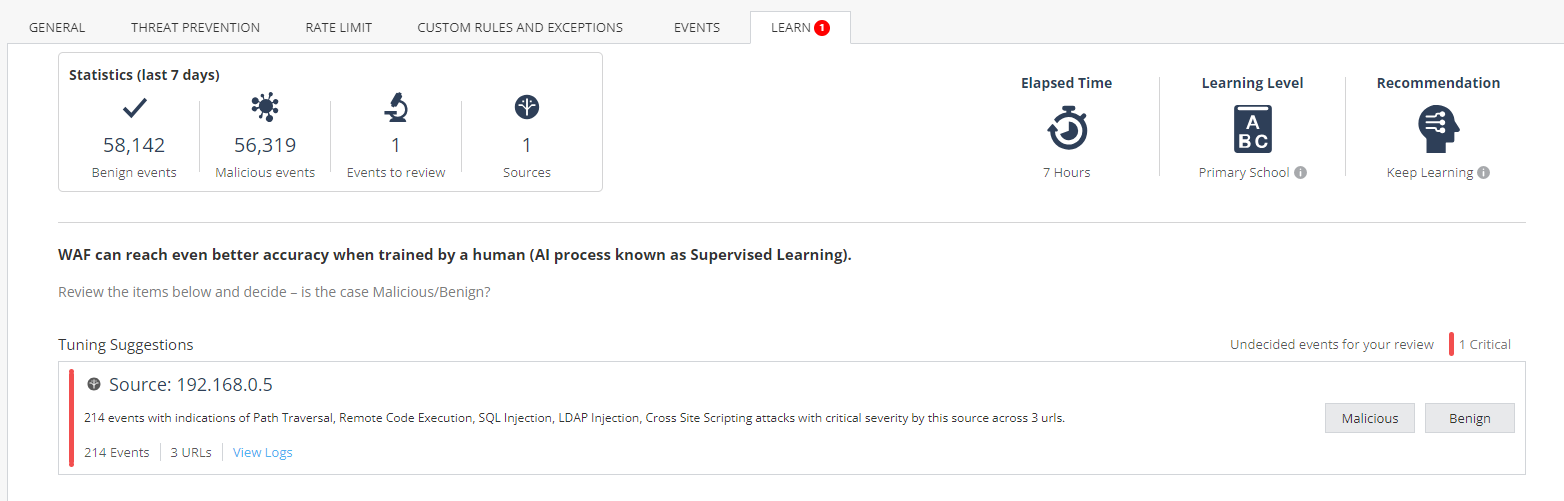1564x501 pixels.
Task: Click the malicious events virus icon
Action: pos(265,107)
